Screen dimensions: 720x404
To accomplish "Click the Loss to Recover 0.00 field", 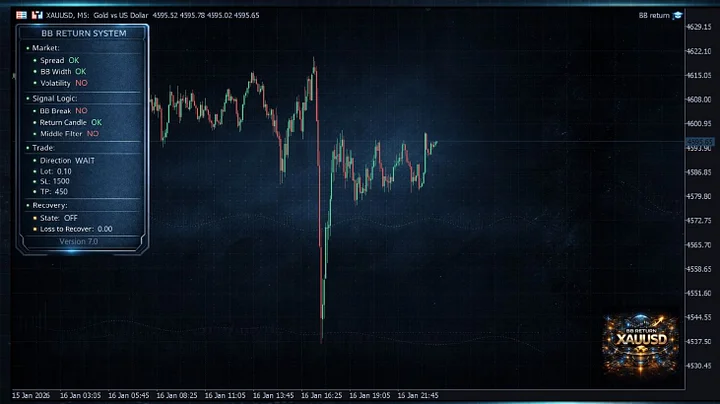I will click(76, 229).
